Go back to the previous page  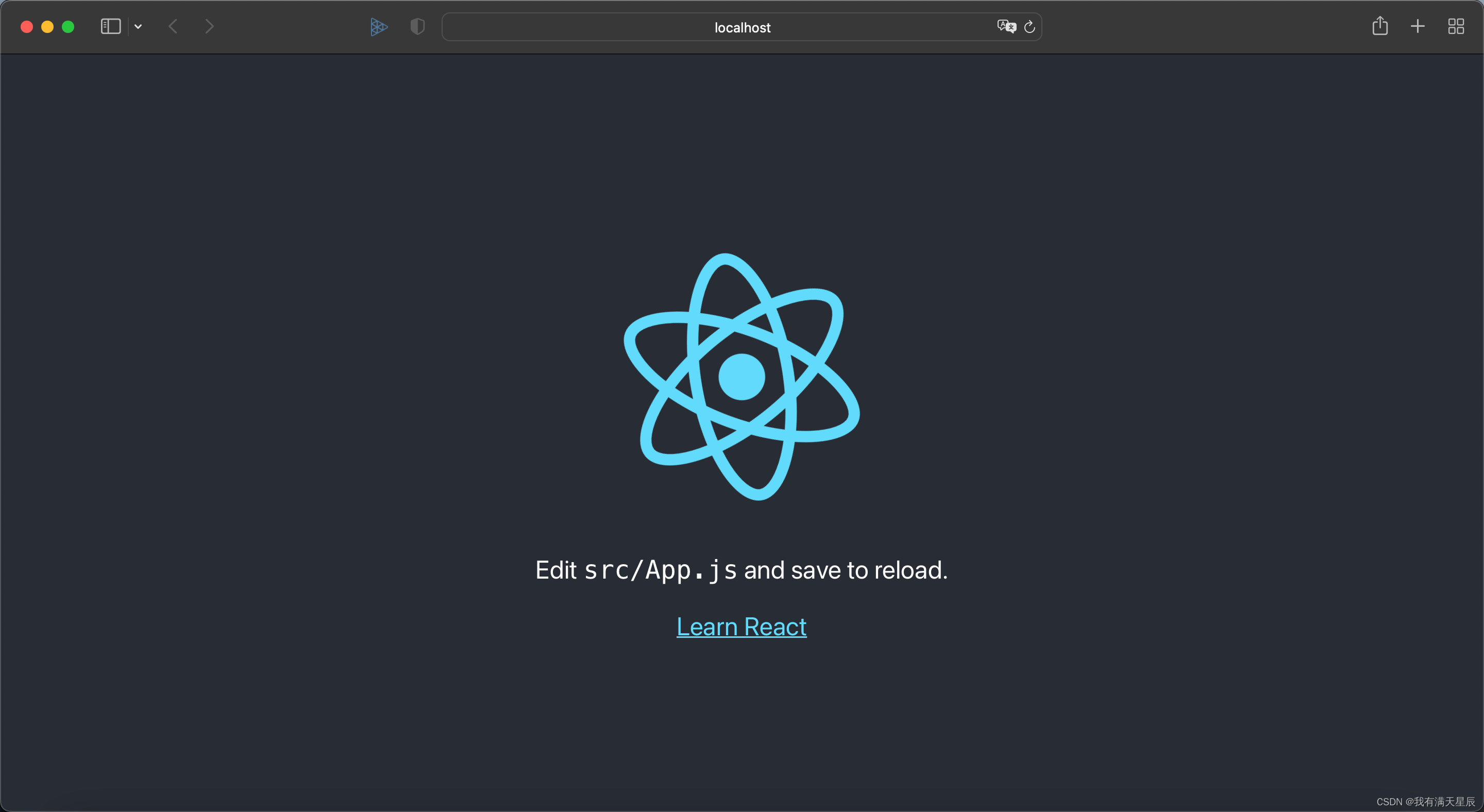click(173, 26)
